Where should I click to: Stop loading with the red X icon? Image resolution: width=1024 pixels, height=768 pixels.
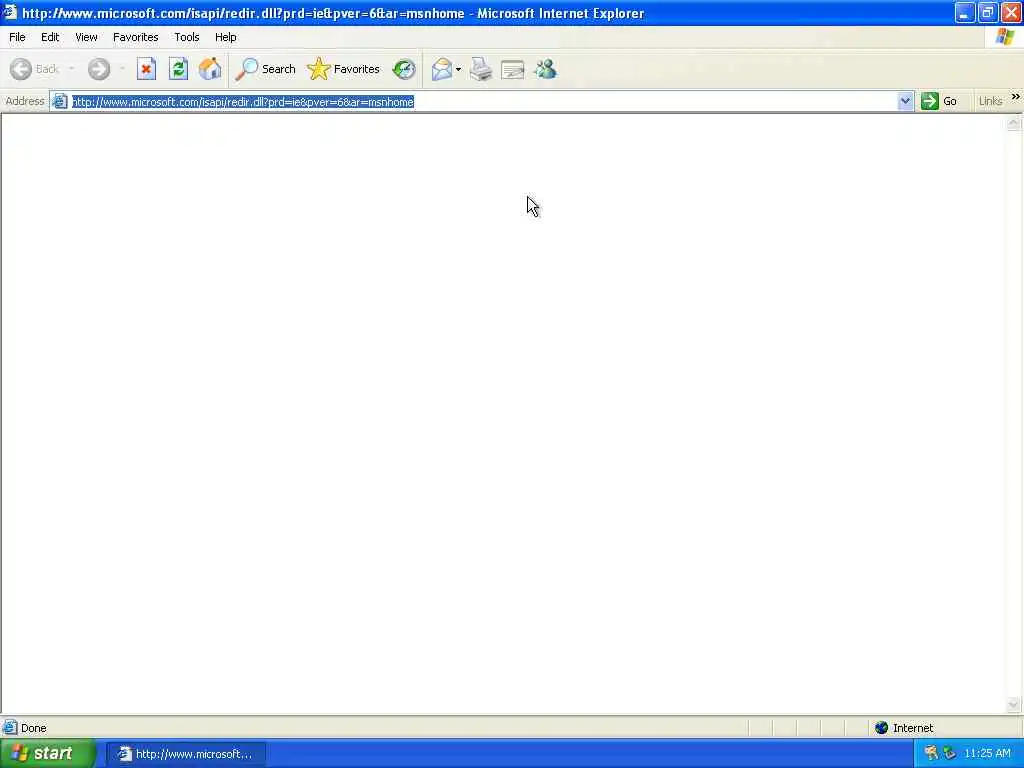click(146, 69)
